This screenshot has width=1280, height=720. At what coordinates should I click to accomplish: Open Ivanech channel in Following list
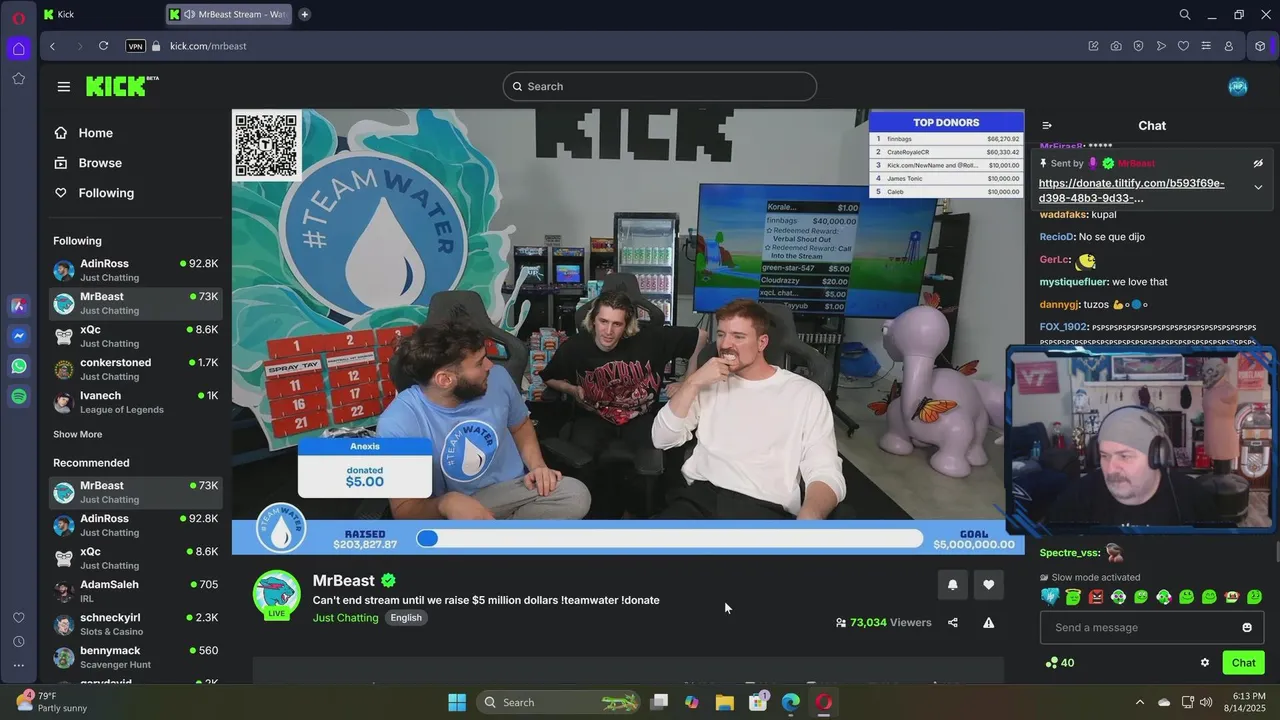click(136, 402)
